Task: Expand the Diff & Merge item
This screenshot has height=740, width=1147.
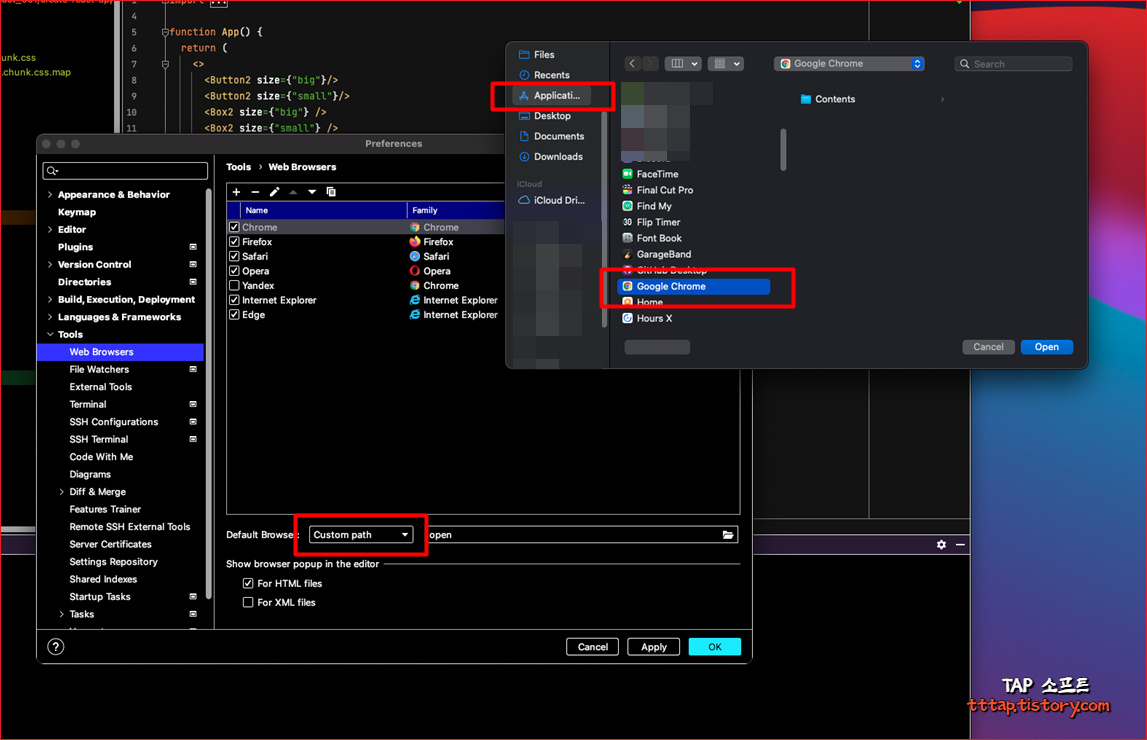Action: [61, 492]
